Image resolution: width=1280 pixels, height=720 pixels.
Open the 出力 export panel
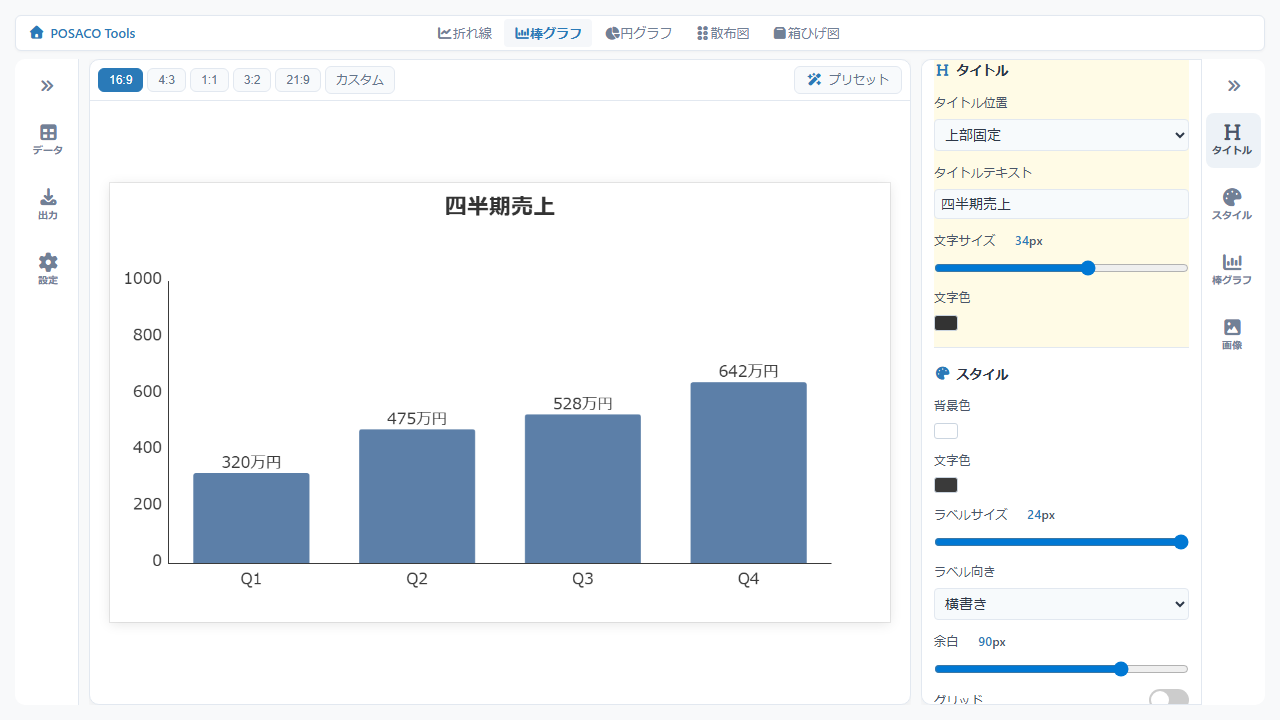(x=47, y=204)
